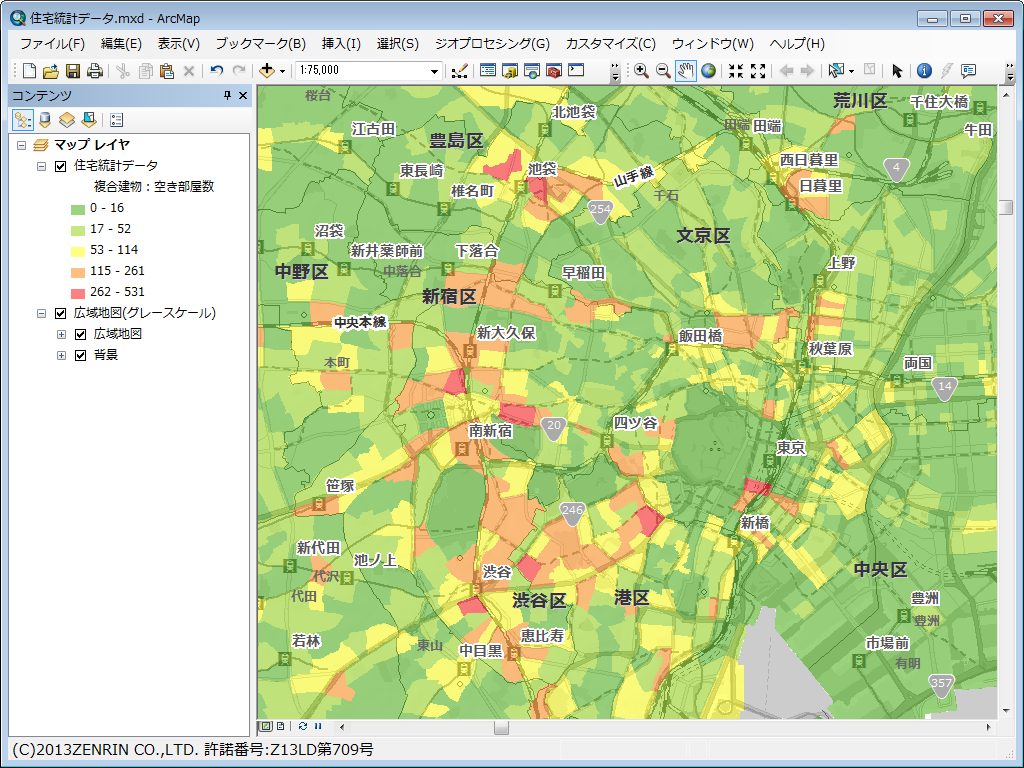Click the 53 - 114 yellow legend swatch
1024x768 pixels.
78,251
